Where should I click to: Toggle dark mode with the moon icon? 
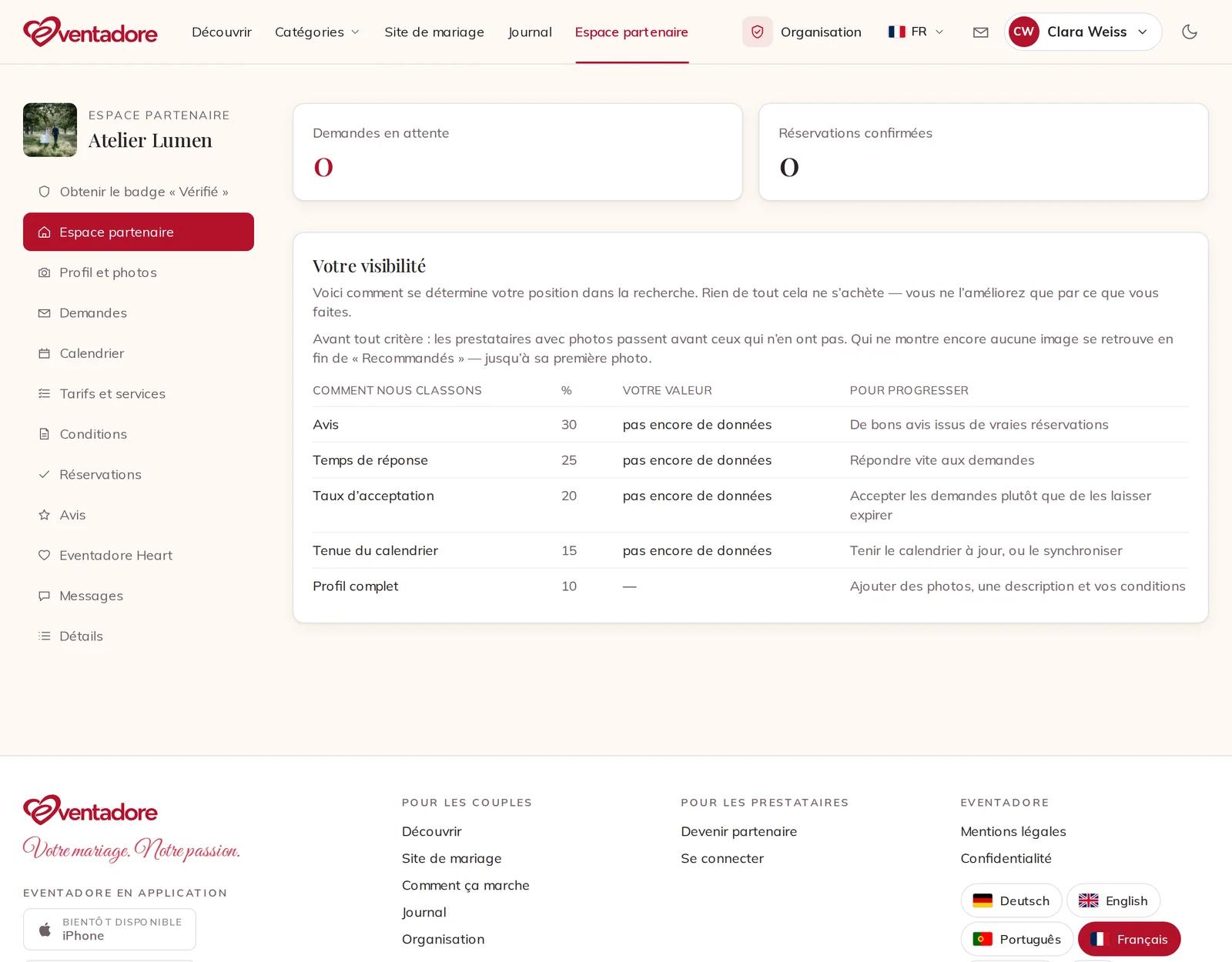tap(1190, 32)
